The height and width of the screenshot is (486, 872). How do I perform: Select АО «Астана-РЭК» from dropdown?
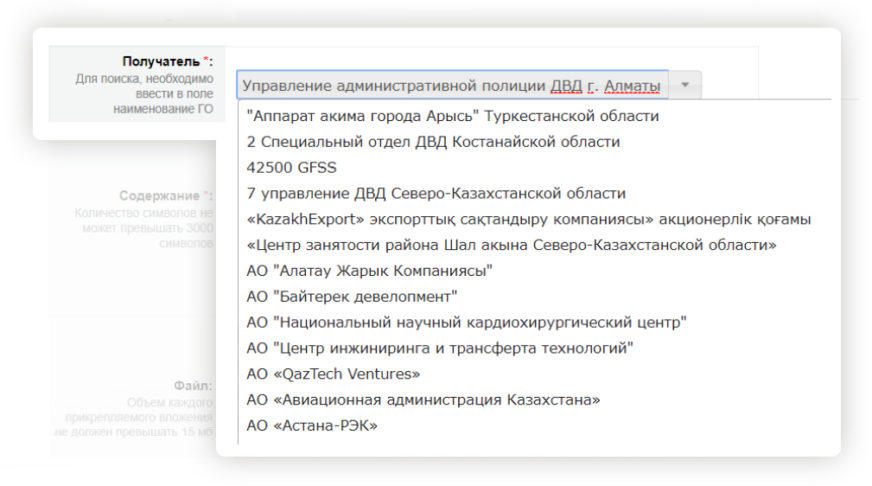coord(311,426)
